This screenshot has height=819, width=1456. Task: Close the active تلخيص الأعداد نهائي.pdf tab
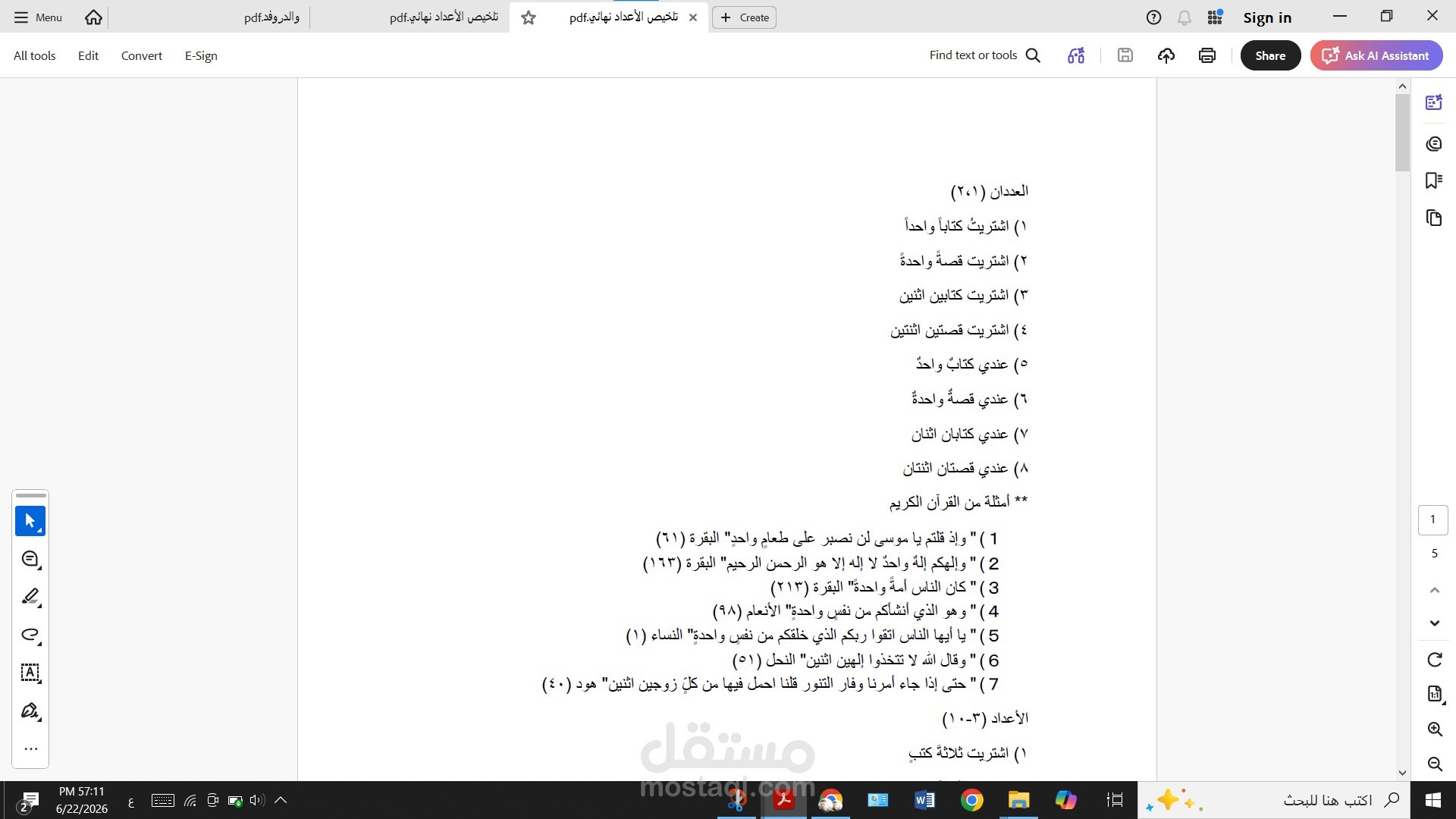[x=692, y=17]
